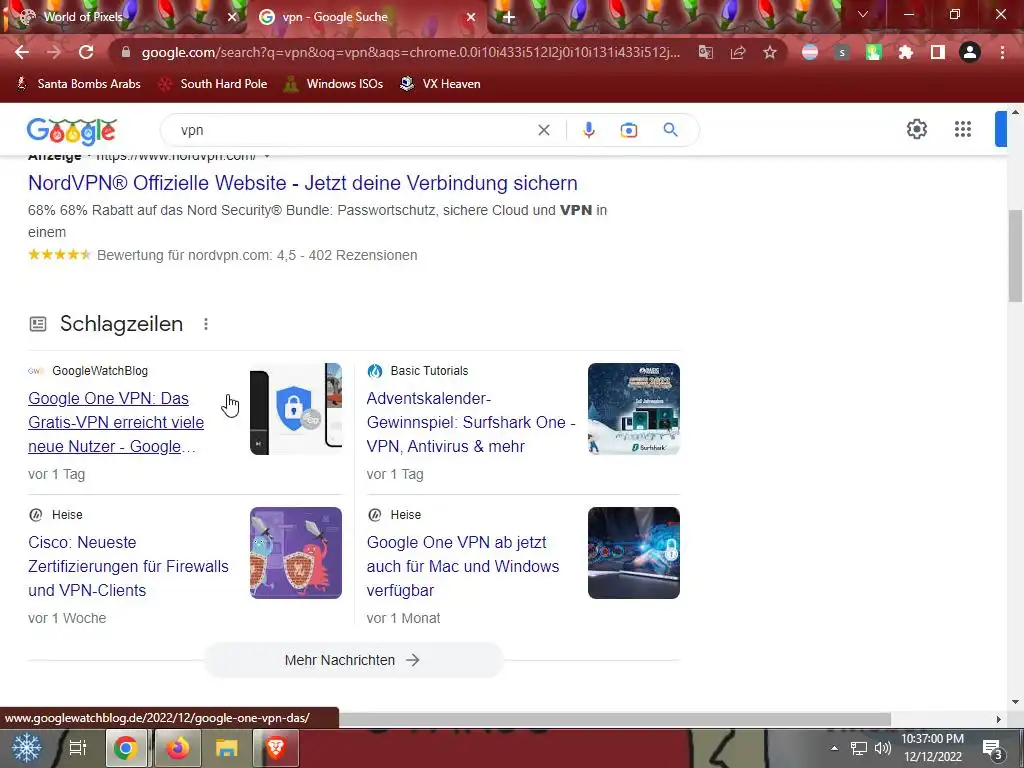Open Google One VPN Gratis-VPN article
1024x768 pixels.
coord(116,423)
